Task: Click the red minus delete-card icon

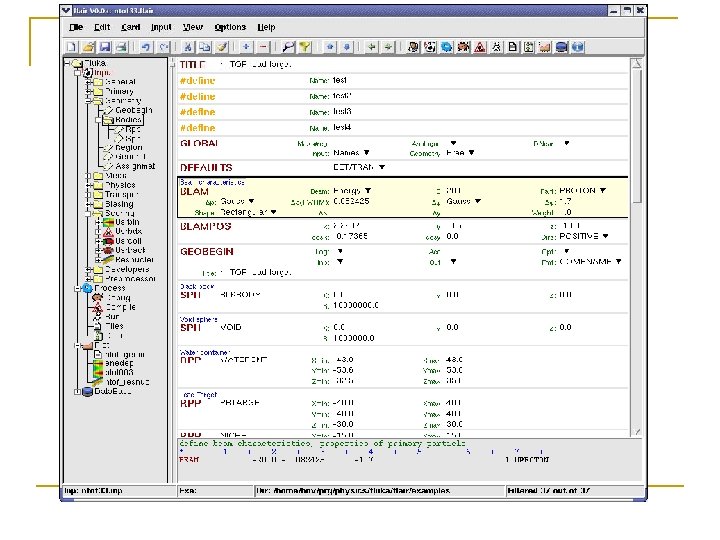Action: point(262,46)
